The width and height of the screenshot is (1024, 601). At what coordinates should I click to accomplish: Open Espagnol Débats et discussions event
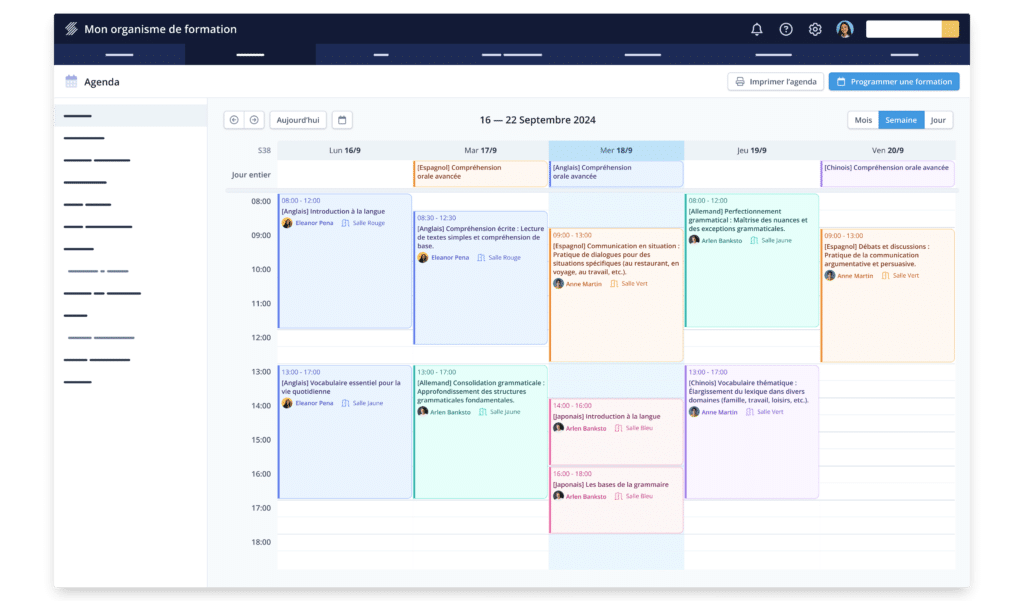888,295
